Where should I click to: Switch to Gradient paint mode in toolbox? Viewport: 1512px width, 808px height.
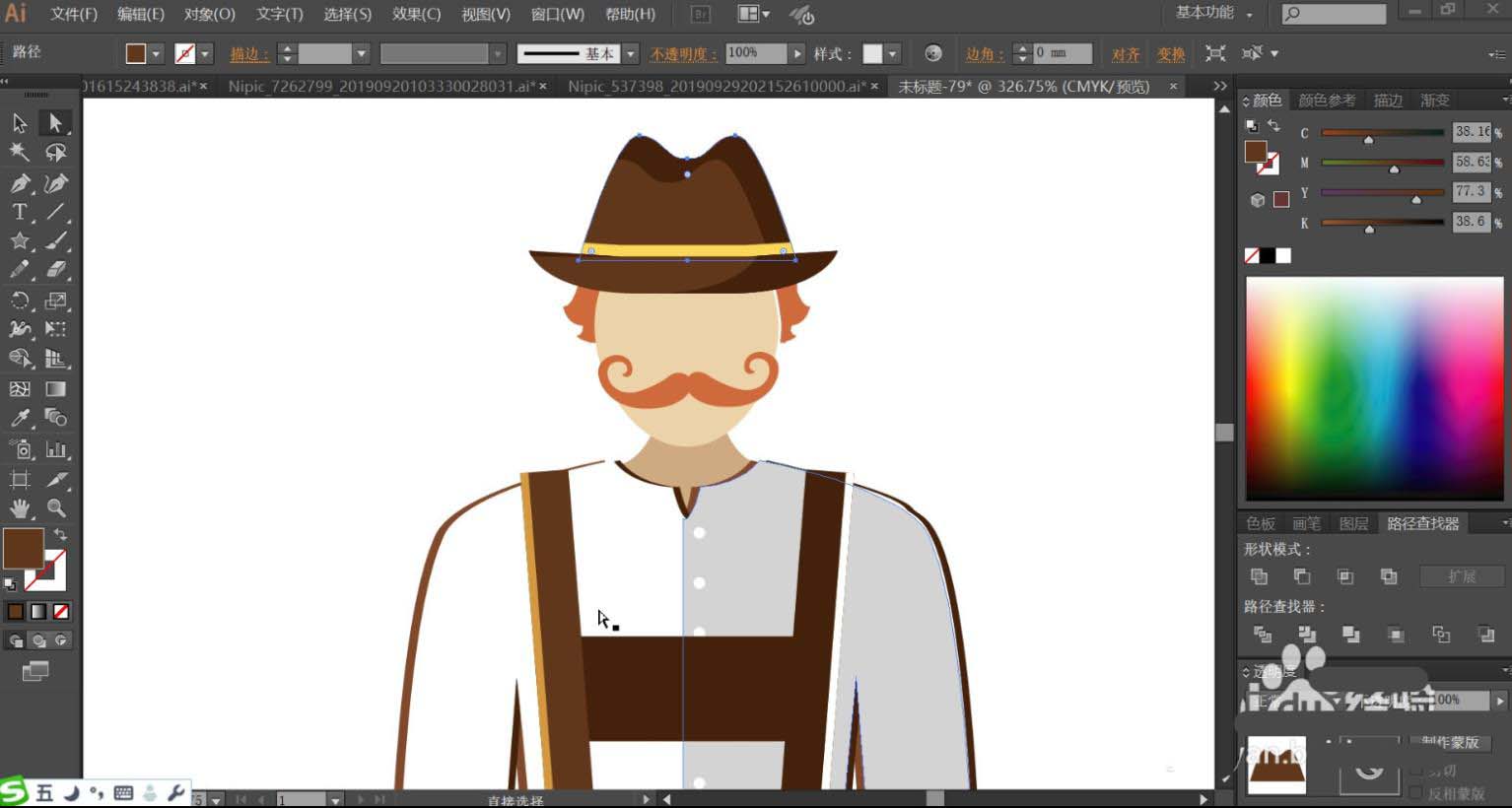[38, 612]
